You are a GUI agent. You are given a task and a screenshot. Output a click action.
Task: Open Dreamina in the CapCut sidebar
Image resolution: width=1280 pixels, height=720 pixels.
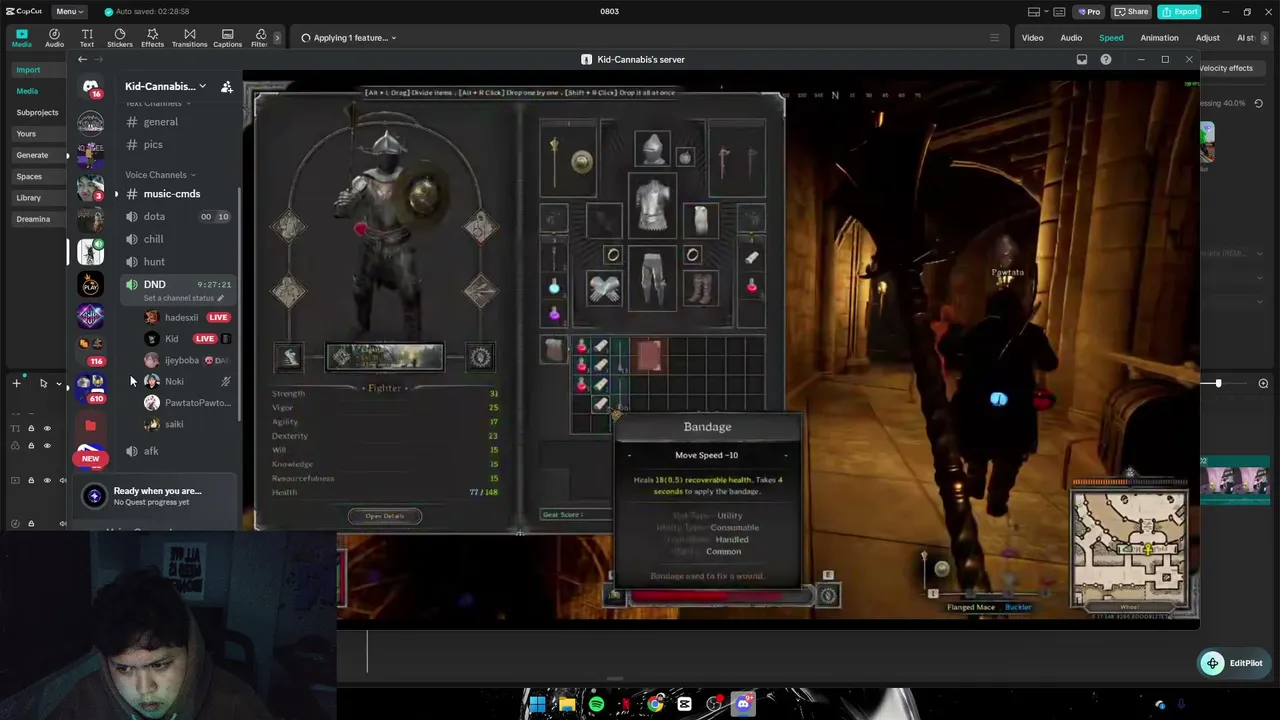click(33, 219)
